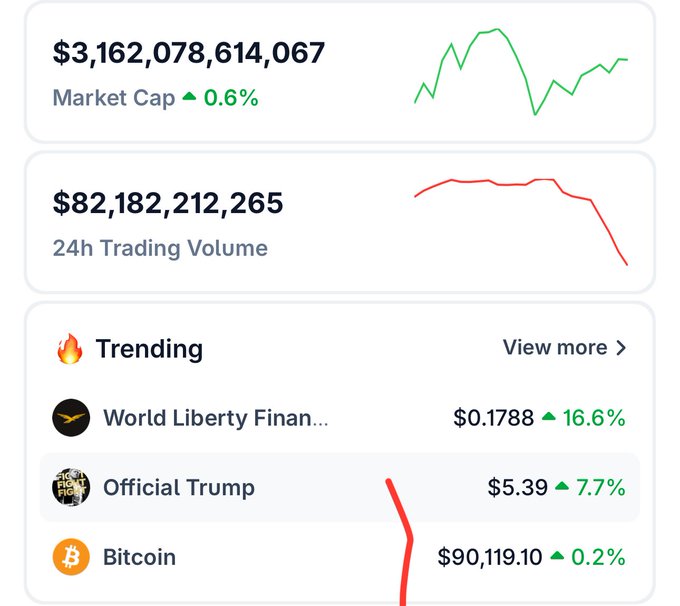Viewport: 680px width, 606px height.
Task: Click the green arrow next to 16.6%
Action: click(548, 418)
